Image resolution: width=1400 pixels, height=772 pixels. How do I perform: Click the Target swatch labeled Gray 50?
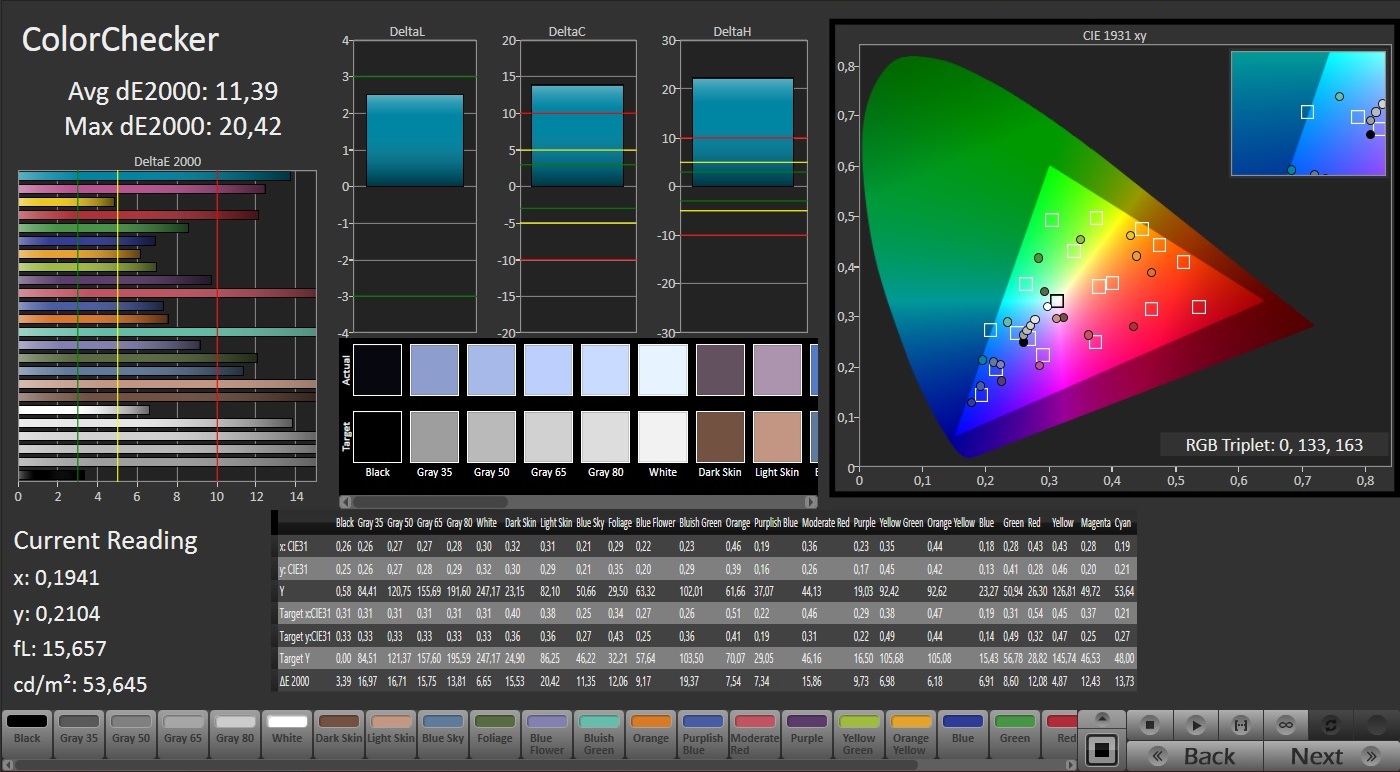click(491, 436)
